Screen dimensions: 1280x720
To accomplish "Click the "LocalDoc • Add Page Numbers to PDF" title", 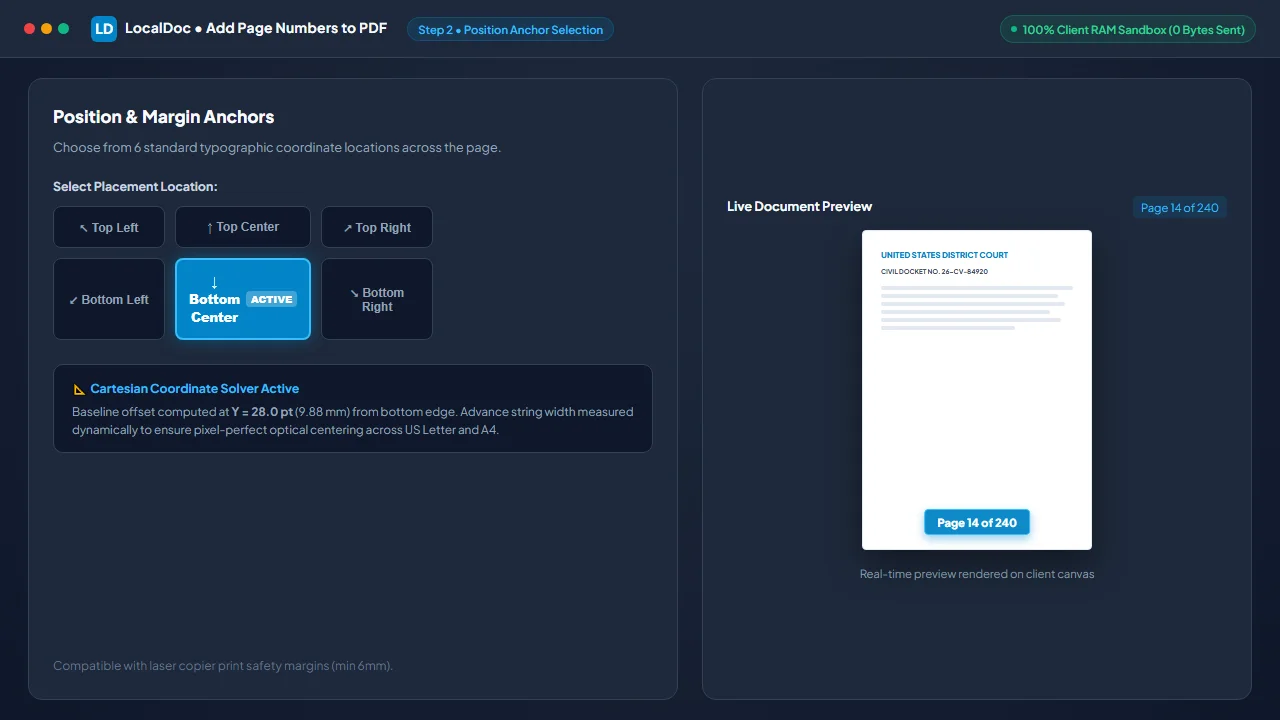I will pyautogui.click(x=256, y=28).
